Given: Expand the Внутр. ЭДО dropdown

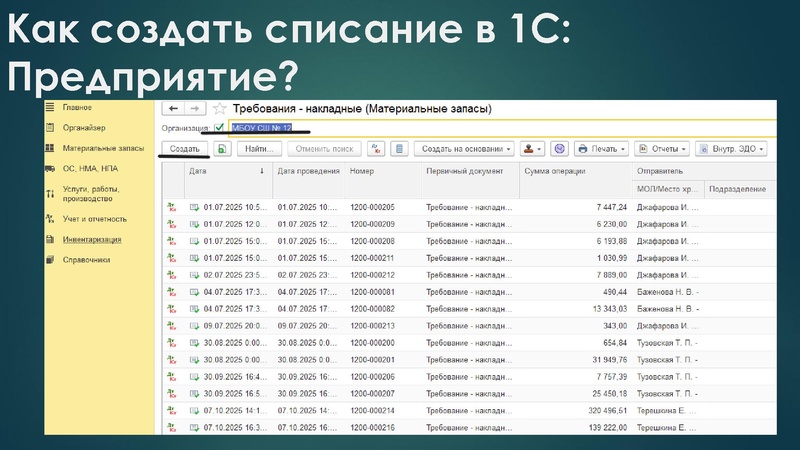Looking at the screenshot, I should (731, 149).
